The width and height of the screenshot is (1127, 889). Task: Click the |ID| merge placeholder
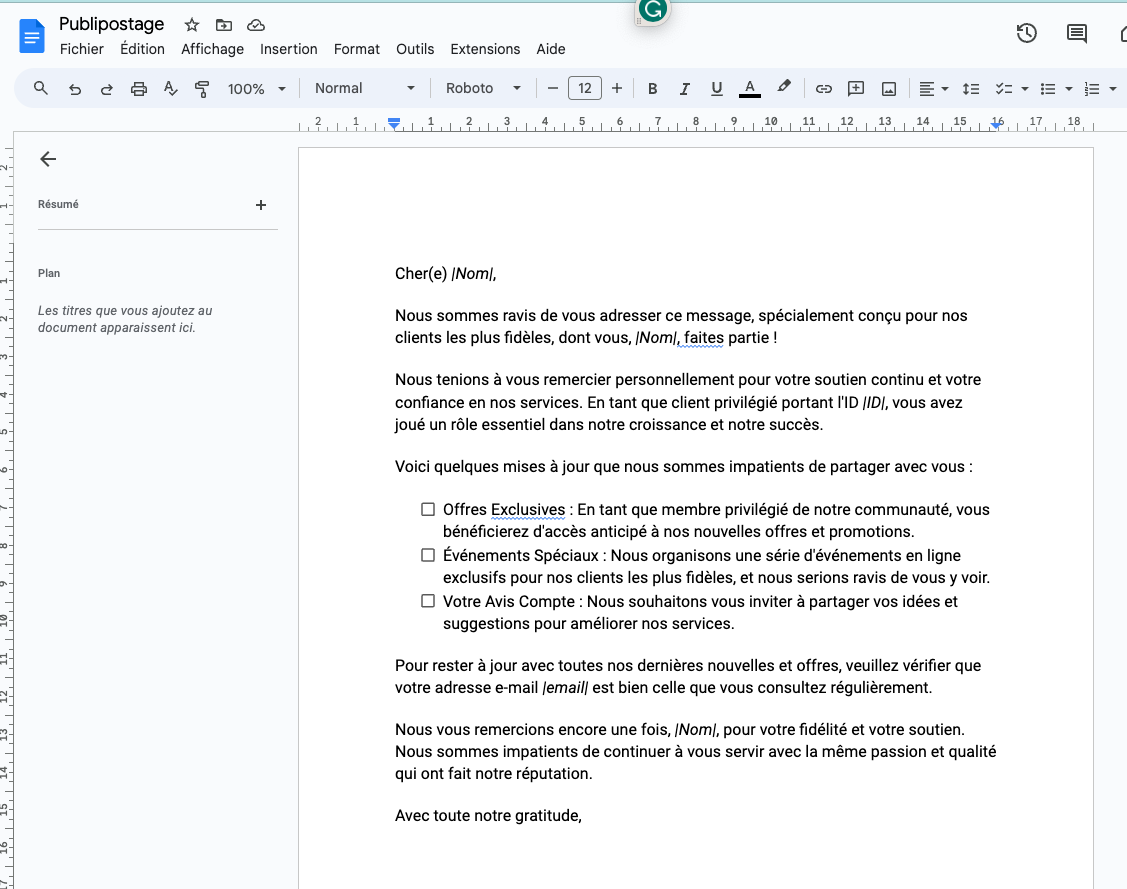pyautogui.click(x=874, y=402)
